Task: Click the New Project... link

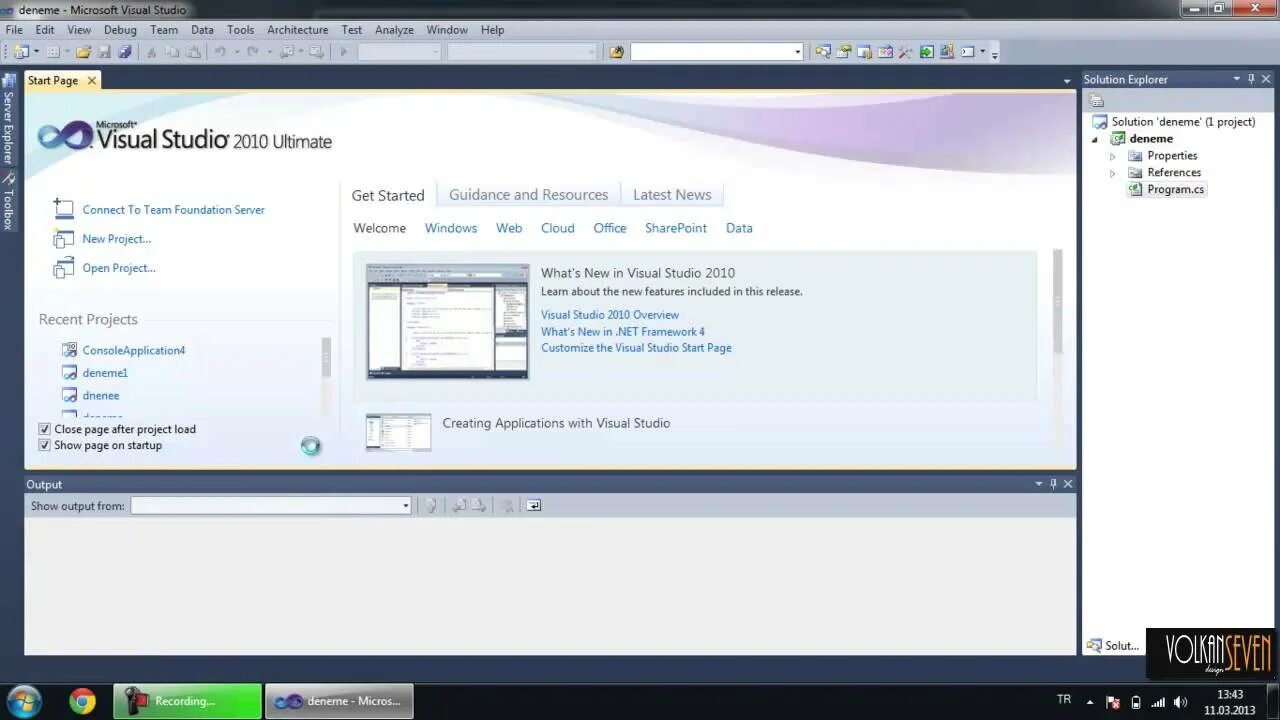Action: point(116,239)
